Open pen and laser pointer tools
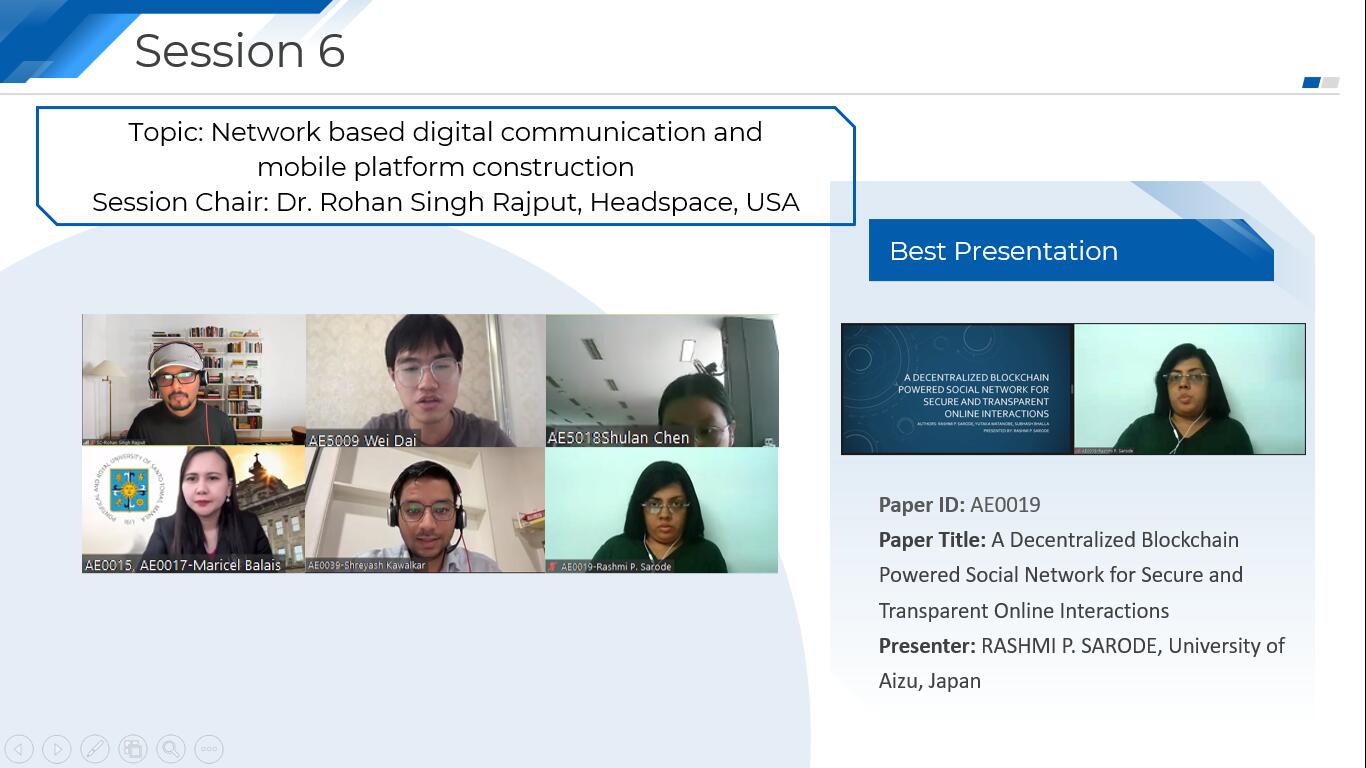Screen dimensions: 1366x768 95,748
